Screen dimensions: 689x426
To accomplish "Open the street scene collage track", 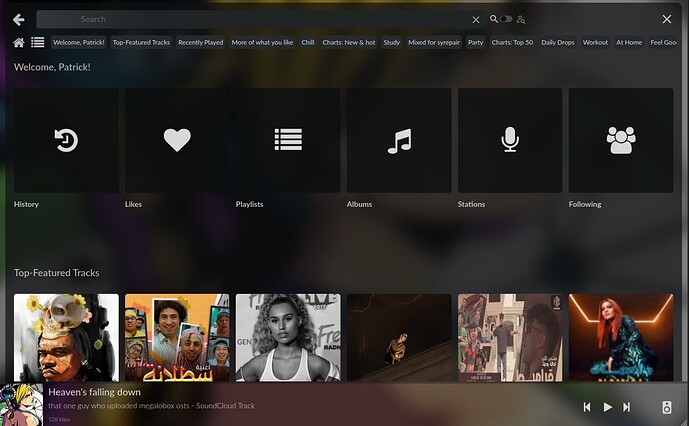I will tap(510, 337).
